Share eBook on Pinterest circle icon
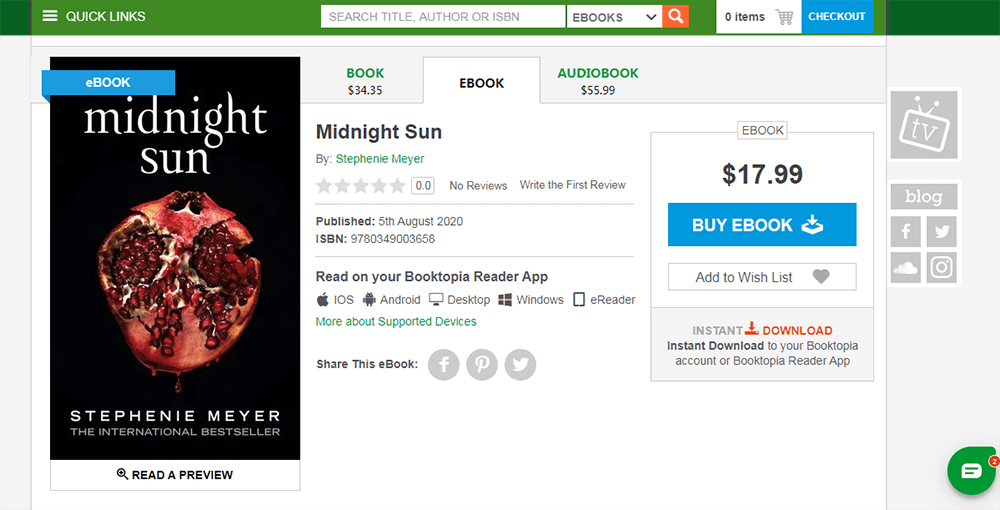 pyautogui.click(x=482, y=364)
